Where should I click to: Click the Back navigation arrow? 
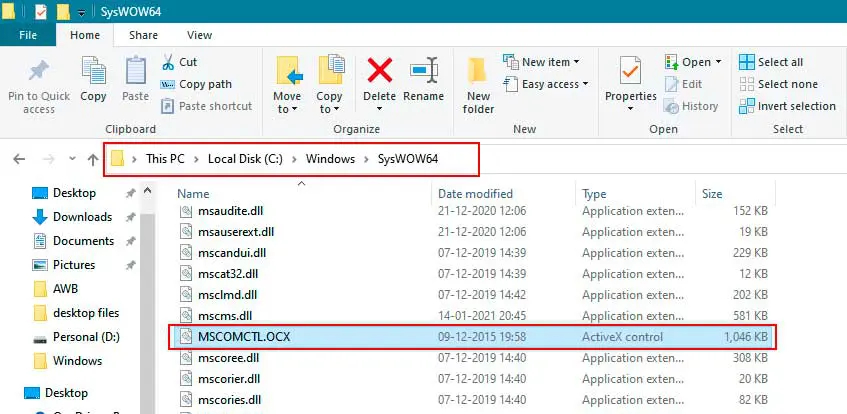pos(19,159)
